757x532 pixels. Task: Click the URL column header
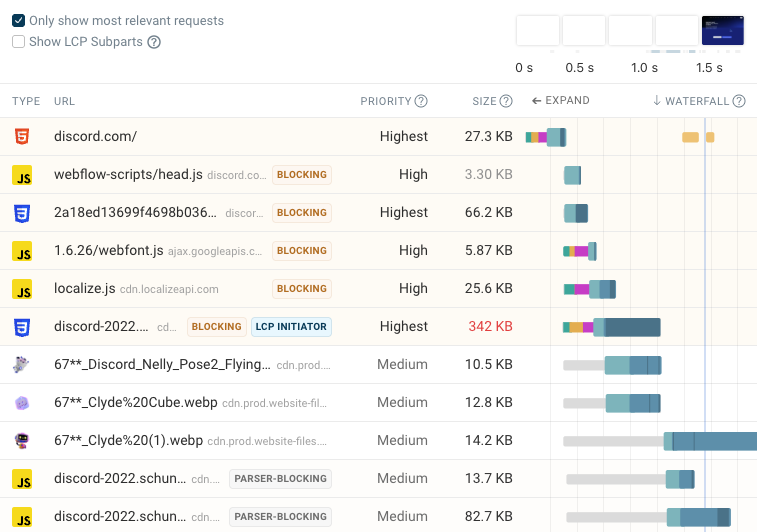pyautogui.click(x=64, y=101)
